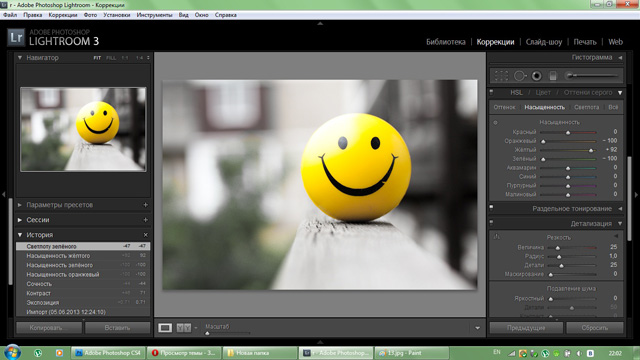
Task: Switch to the Печать module
Action: point(585,42)
